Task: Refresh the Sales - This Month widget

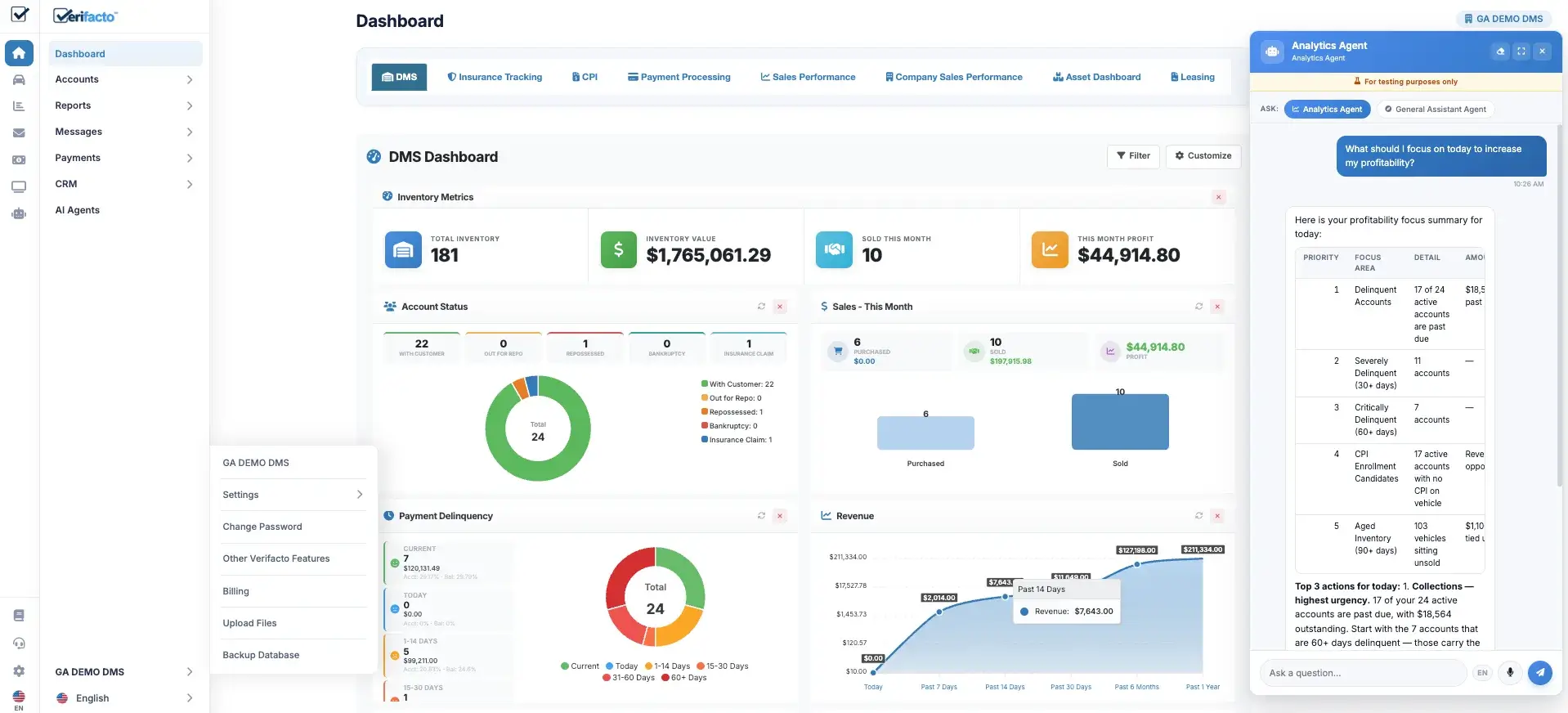Action: (x=1198, y=307)
